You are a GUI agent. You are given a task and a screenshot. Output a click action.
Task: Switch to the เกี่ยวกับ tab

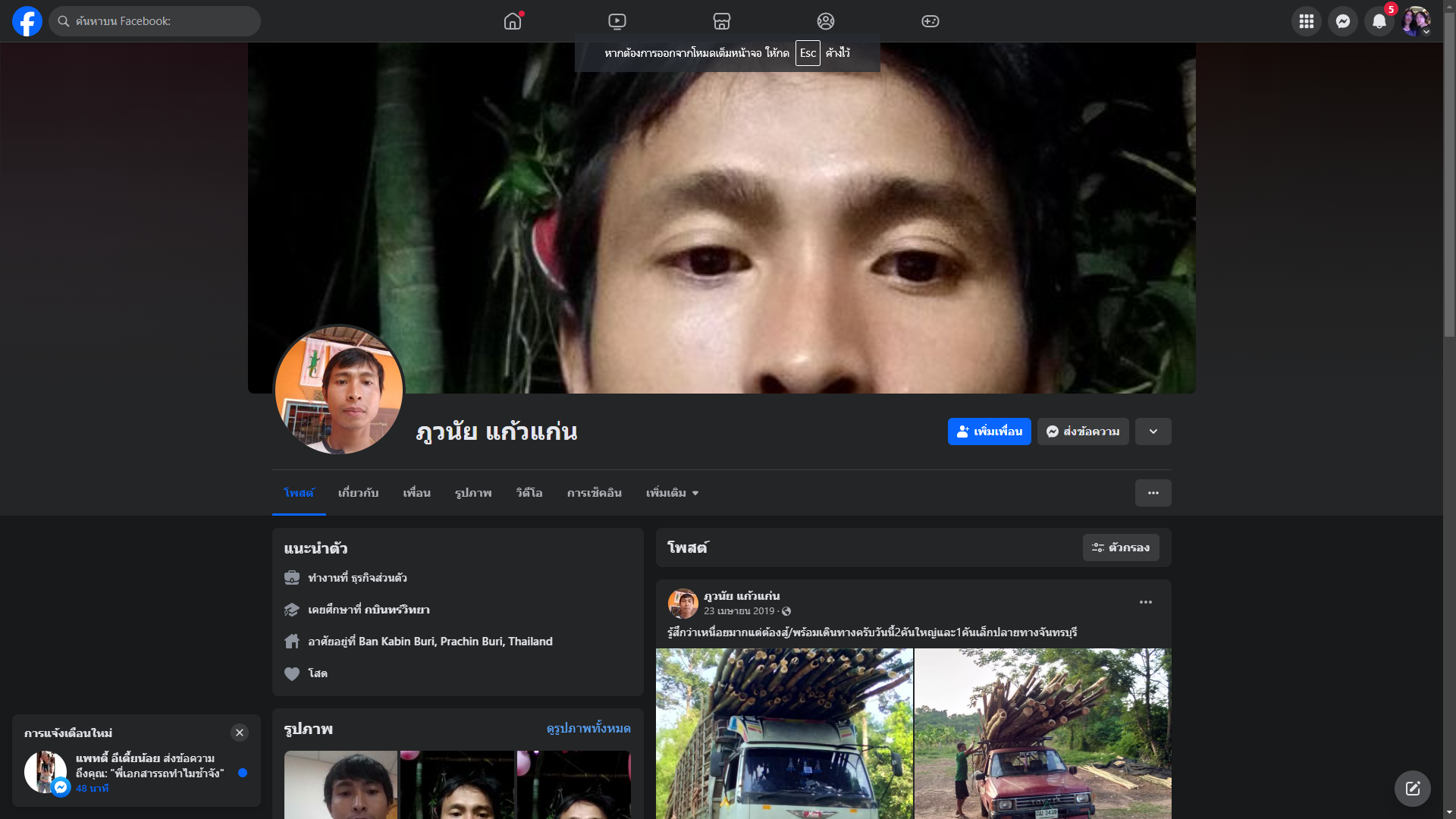click(x=358, y=493)
